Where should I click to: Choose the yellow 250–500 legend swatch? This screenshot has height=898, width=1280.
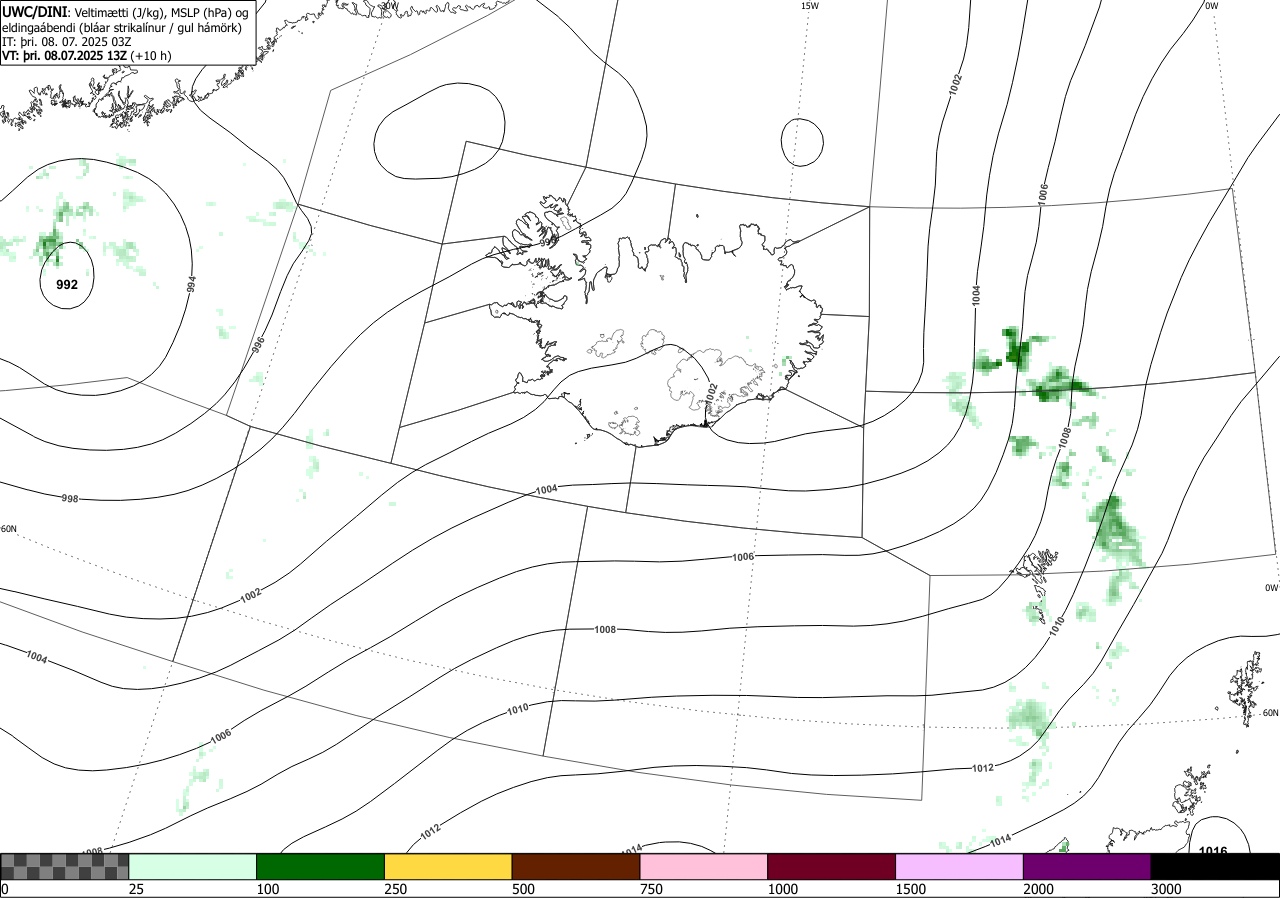[x=448, y=866]
